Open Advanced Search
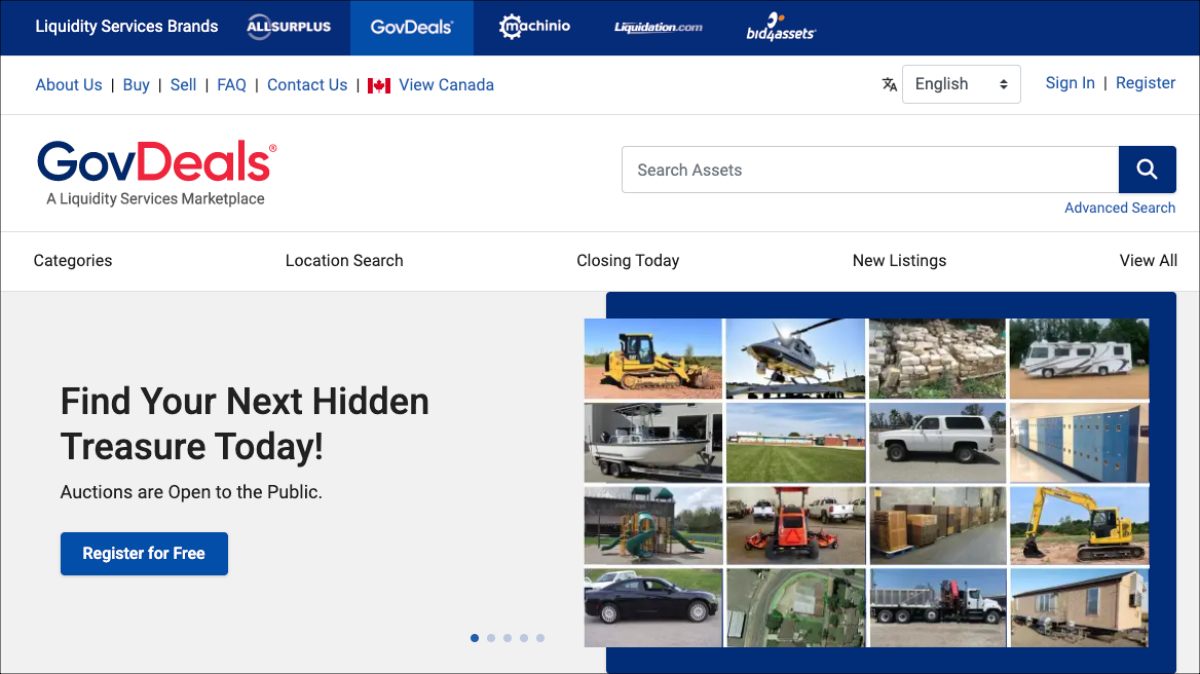This screenshot has height=674, width=1200. (1119, 207)
